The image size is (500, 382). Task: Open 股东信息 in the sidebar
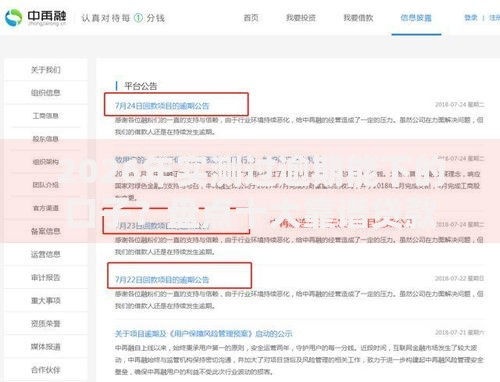click(46, 139)
